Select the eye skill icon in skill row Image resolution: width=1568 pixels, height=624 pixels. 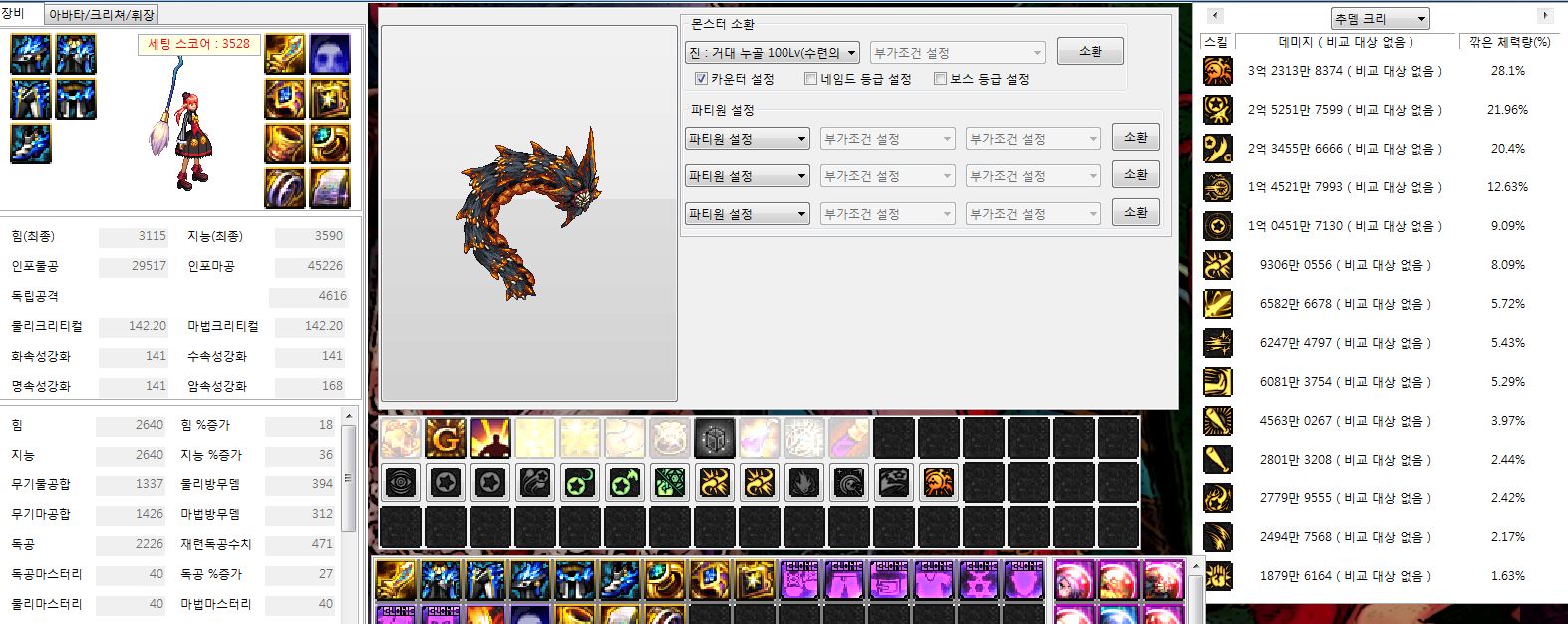[401, 483]
